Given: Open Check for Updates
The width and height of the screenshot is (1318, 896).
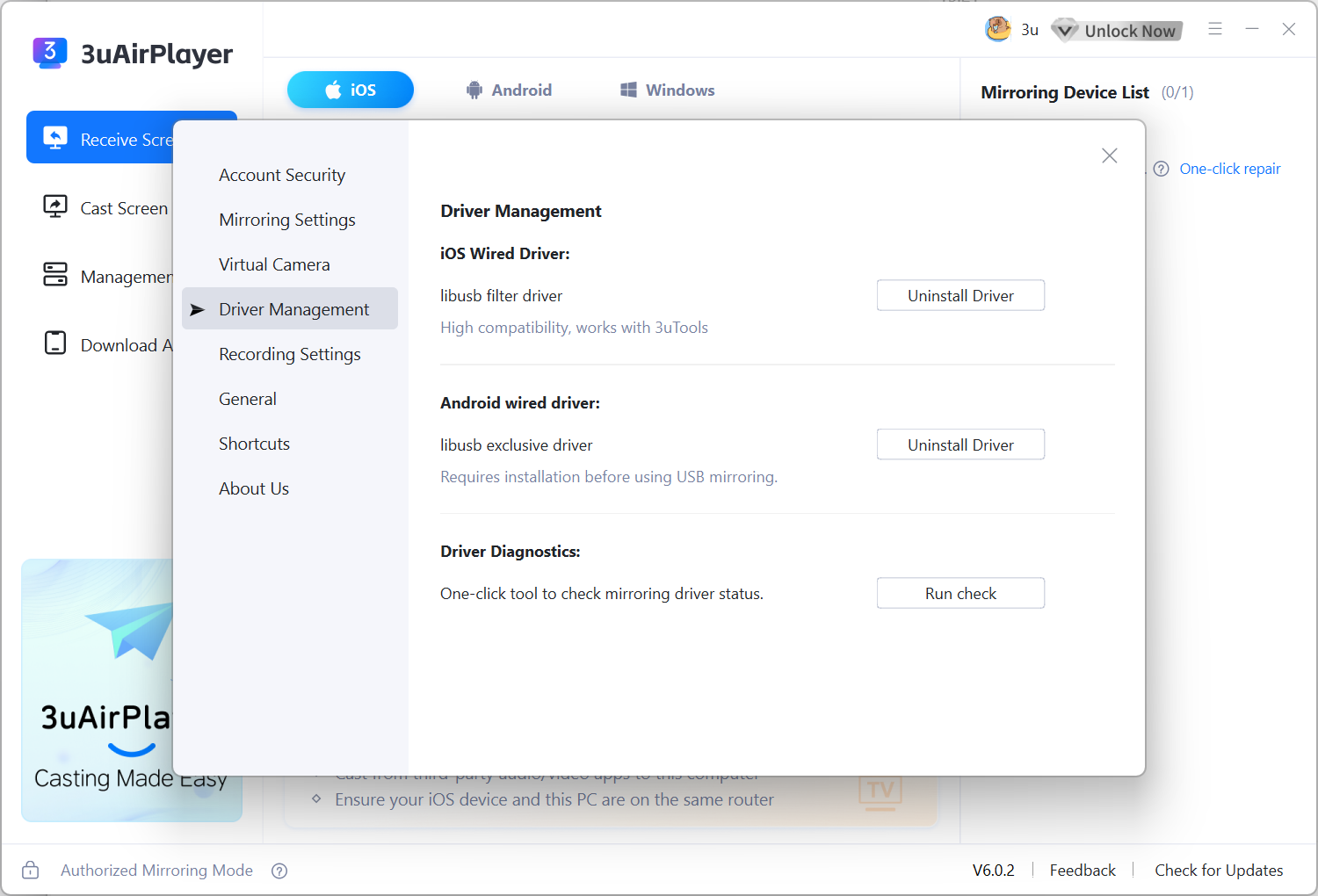Looking at the screenshot, I should (x=1219, y=870).
